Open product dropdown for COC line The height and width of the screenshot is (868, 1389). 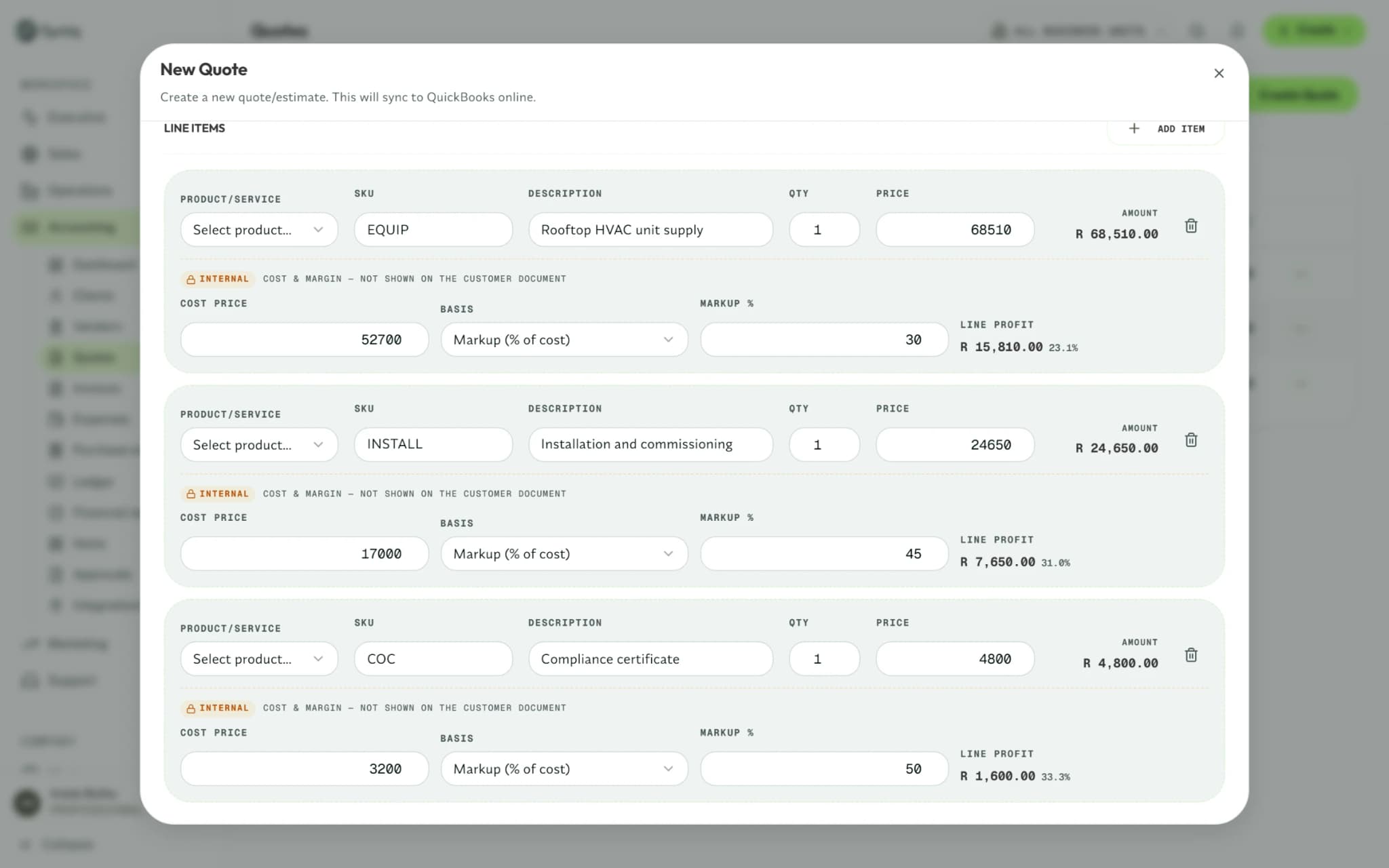pos(259,659)
